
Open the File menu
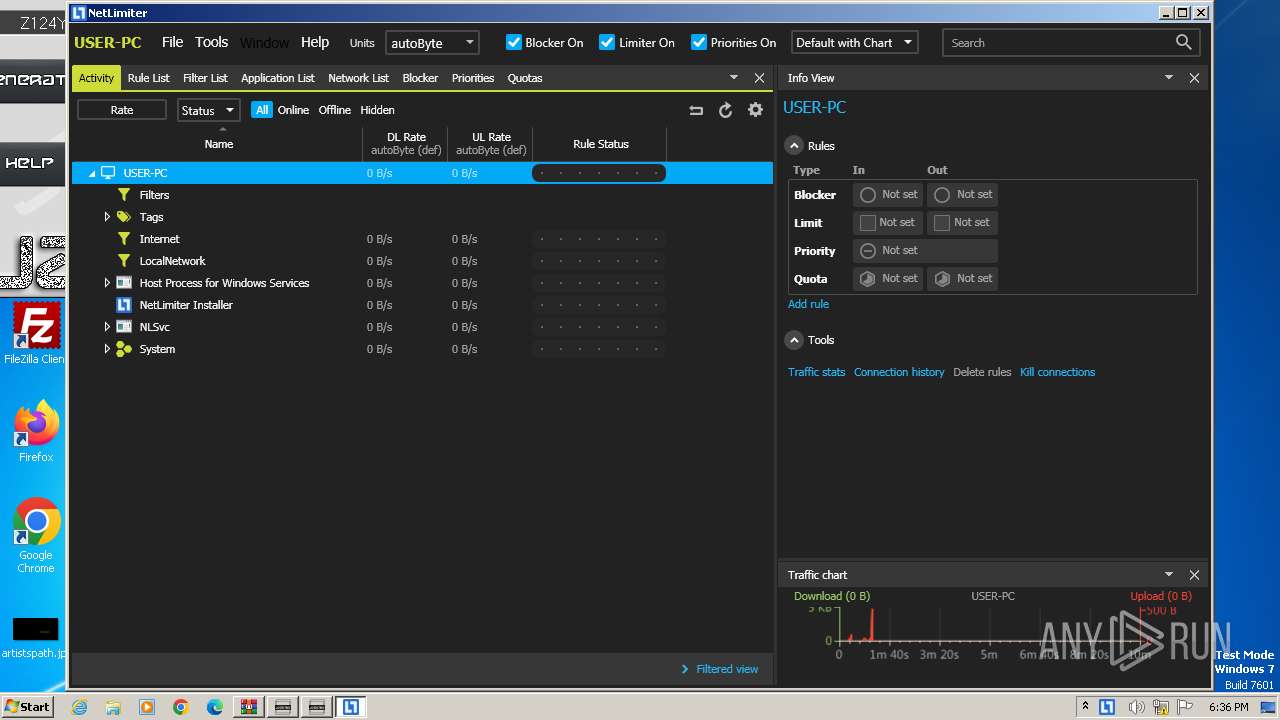(173, 42)
